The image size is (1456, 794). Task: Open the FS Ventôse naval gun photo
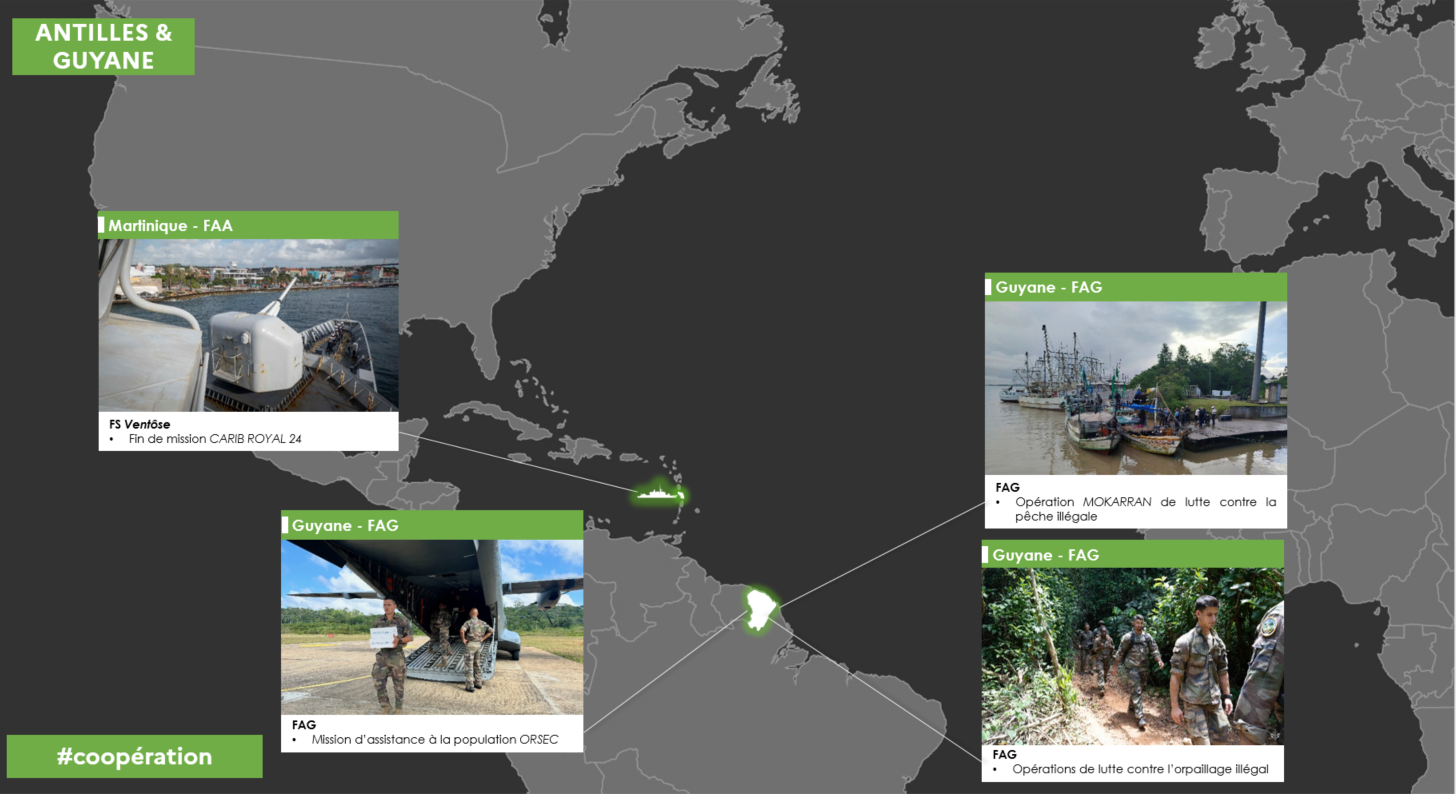click(248, 325)
